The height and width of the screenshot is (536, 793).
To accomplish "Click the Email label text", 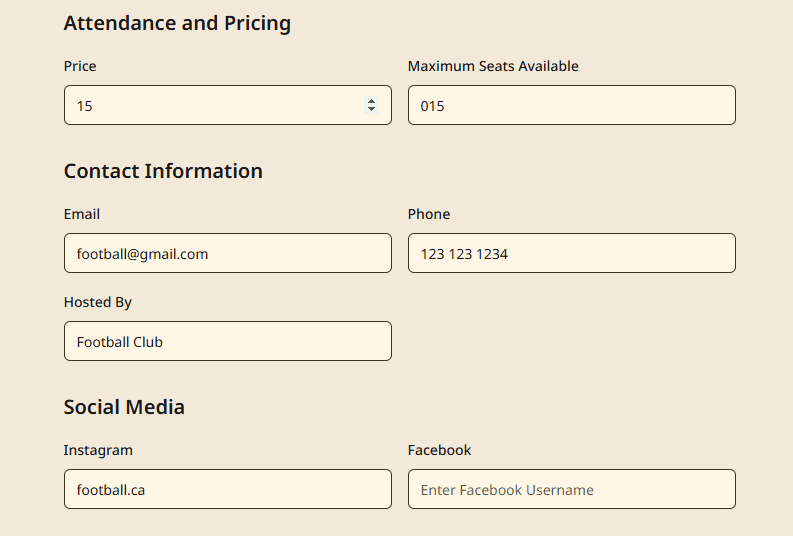I will (82, 214).
